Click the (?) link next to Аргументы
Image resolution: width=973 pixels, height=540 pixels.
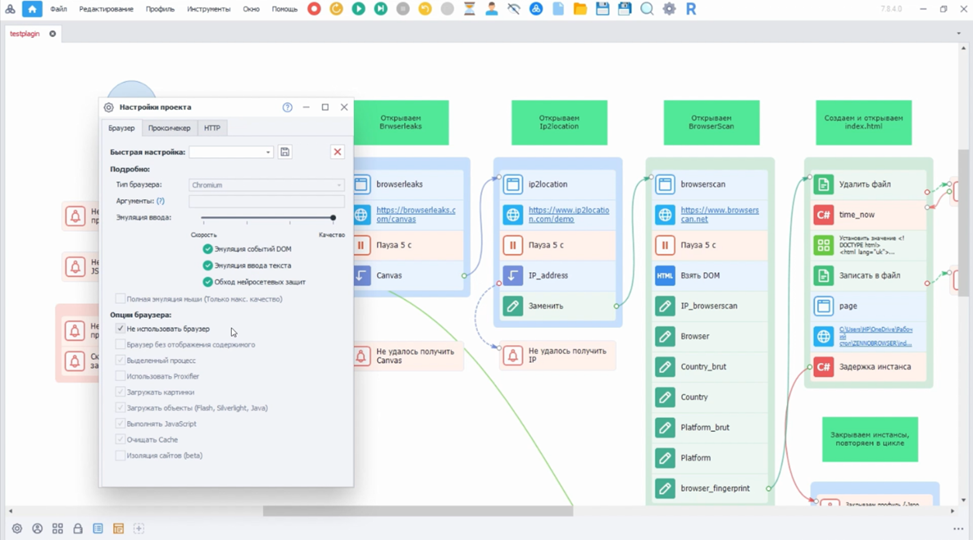click(161, 201)
